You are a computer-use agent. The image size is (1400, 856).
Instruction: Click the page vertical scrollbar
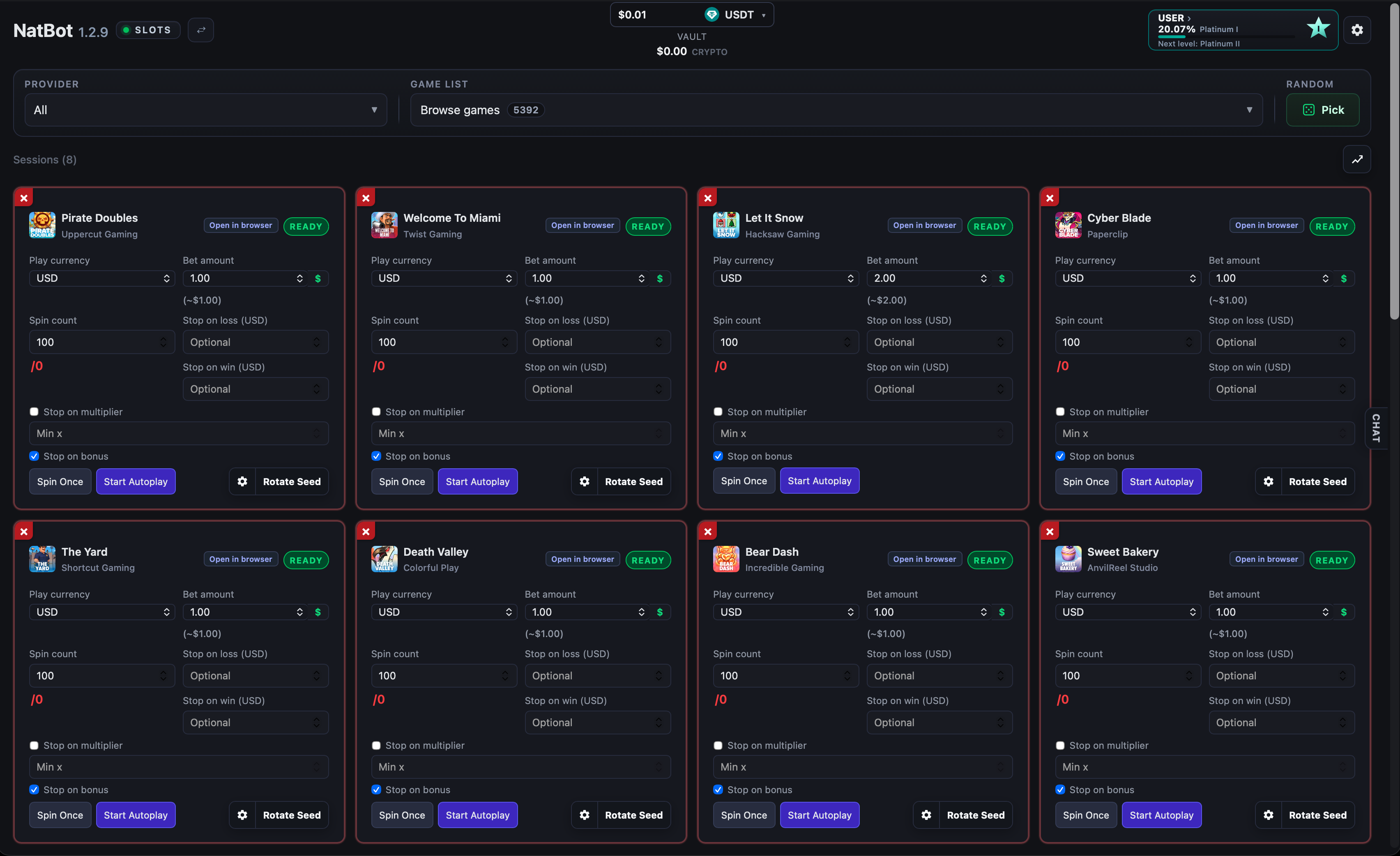pyautogui.click(x=1394, y=162)
